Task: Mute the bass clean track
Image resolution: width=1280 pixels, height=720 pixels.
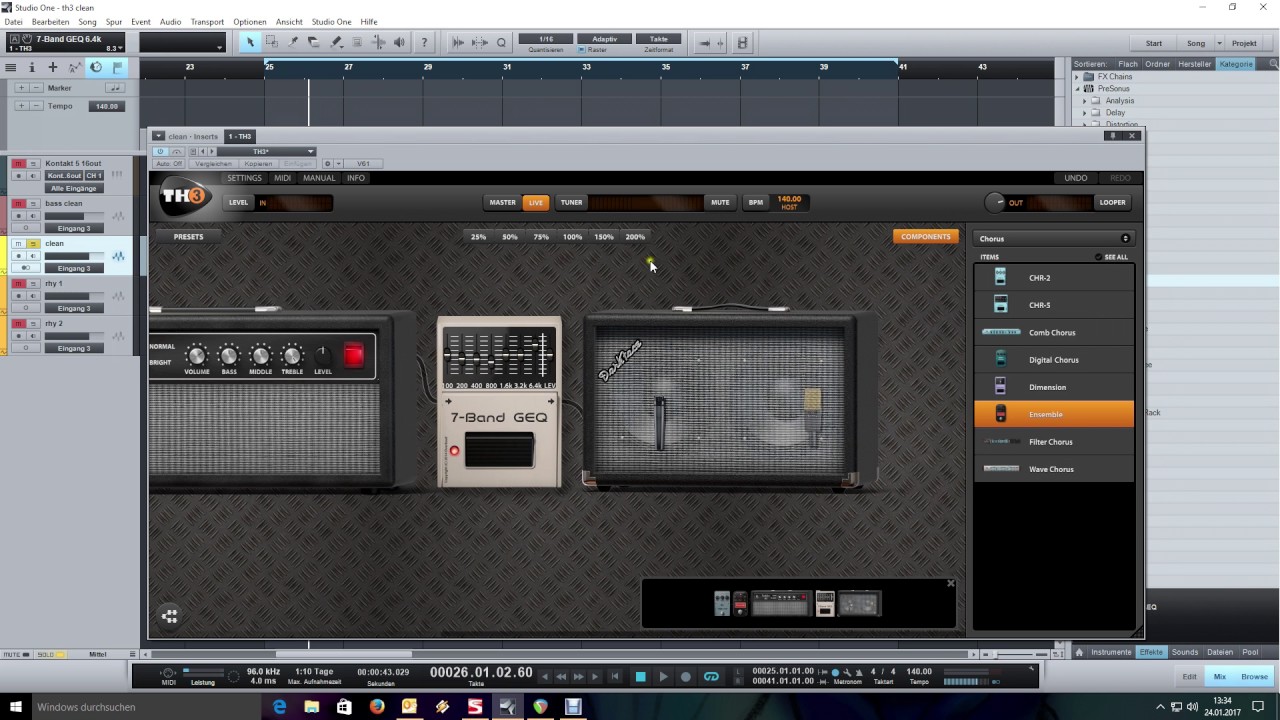Action: pos(18,204)
